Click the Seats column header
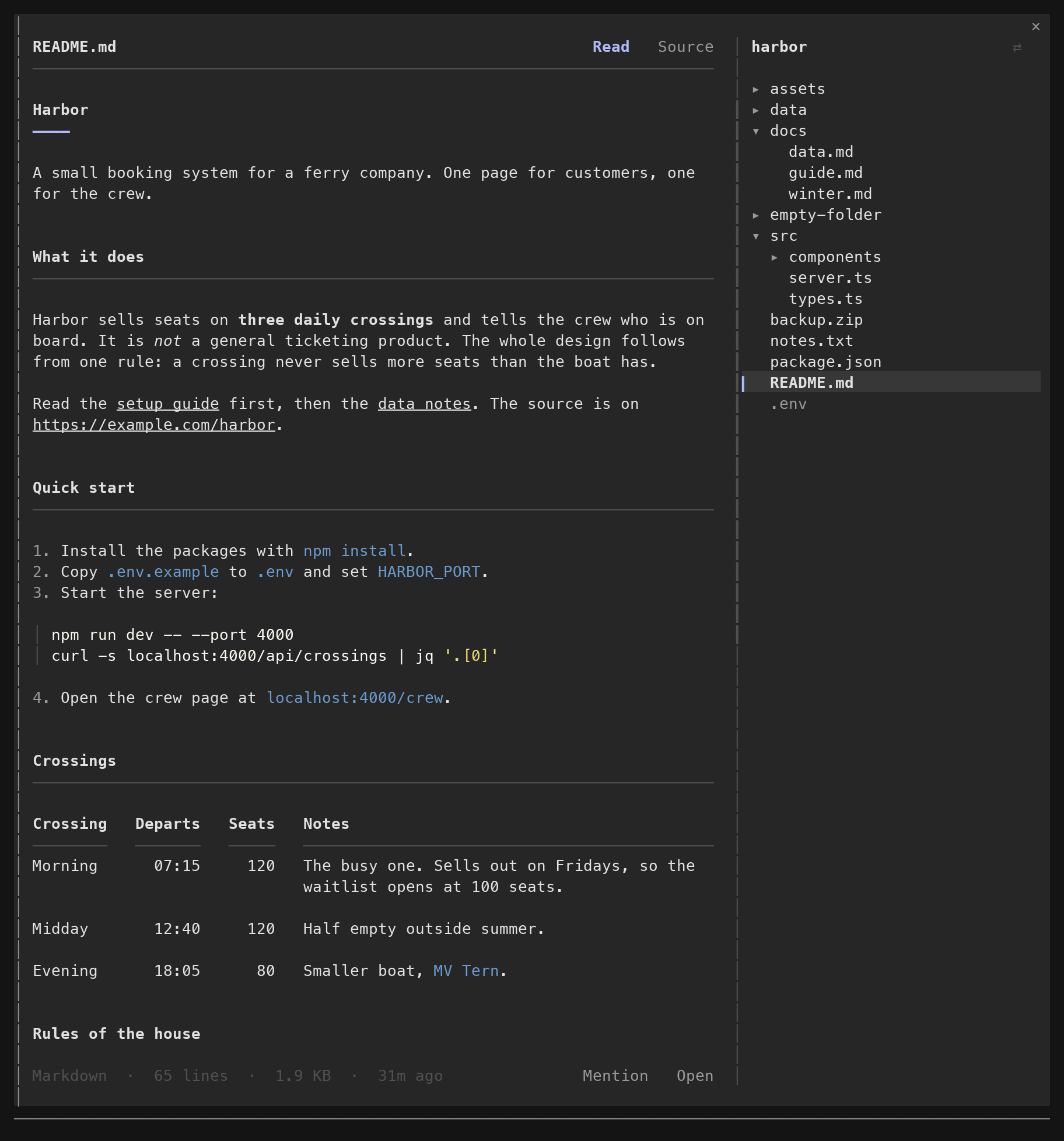This screenshot has height=1141, width=1064. click(x=251, y=824)
